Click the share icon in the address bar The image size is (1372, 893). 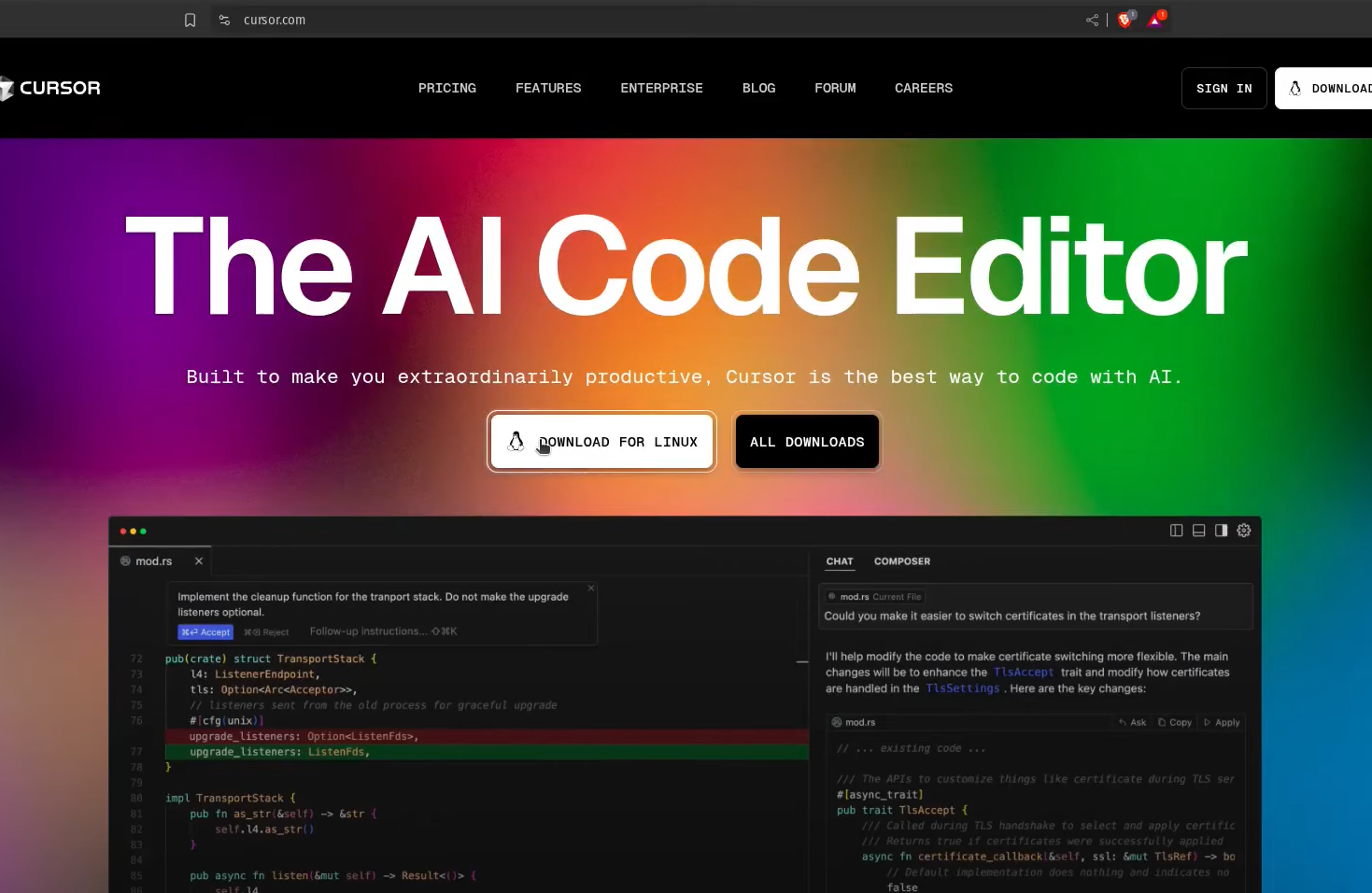point(1092,20)
